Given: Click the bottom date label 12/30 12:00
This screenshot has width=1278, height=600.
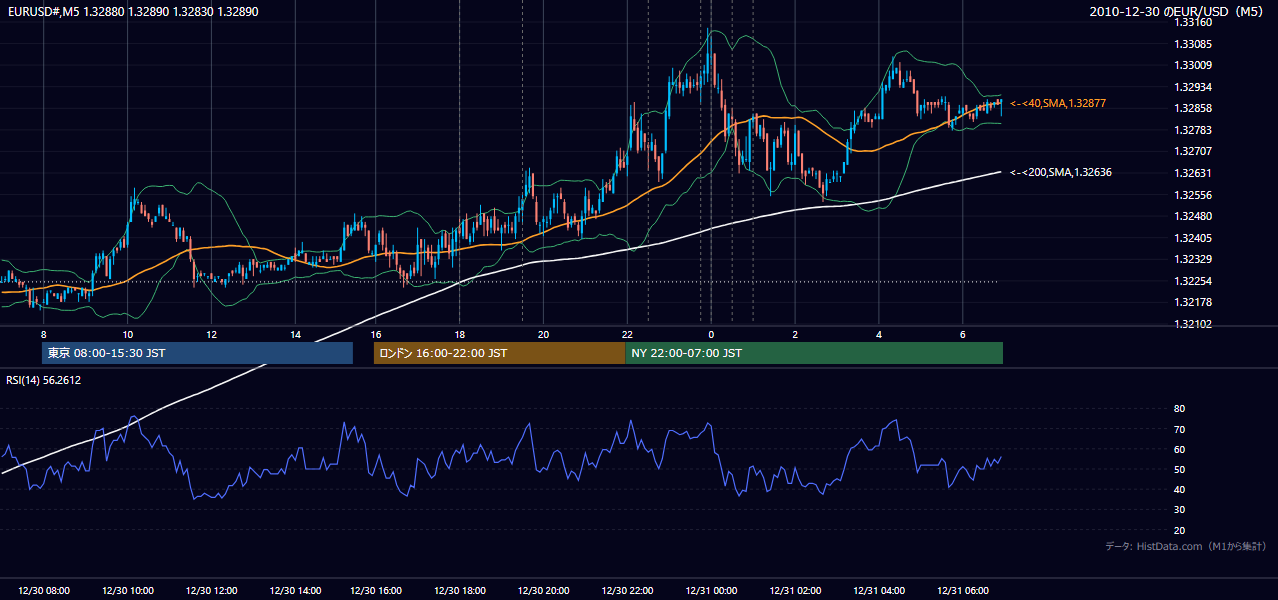Looking at the screenshot, I should (211, 591).
